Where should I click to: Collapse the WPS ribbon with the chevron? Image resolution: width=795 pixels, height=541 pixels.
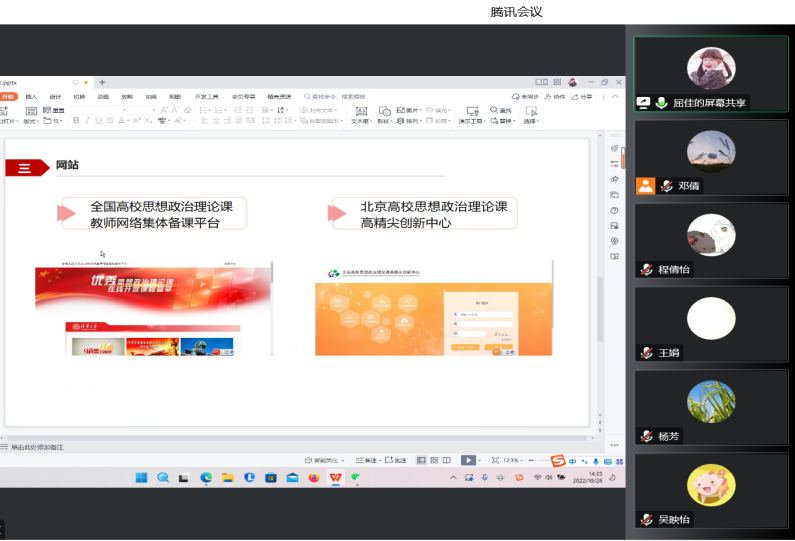point(616,96)
